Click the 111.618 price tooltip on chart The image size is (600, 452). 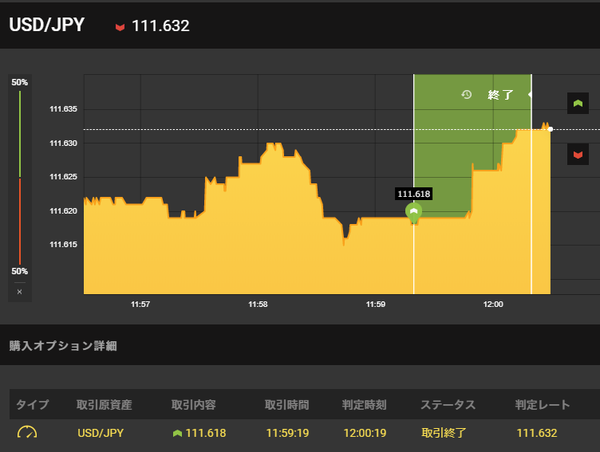pos(414,193)
